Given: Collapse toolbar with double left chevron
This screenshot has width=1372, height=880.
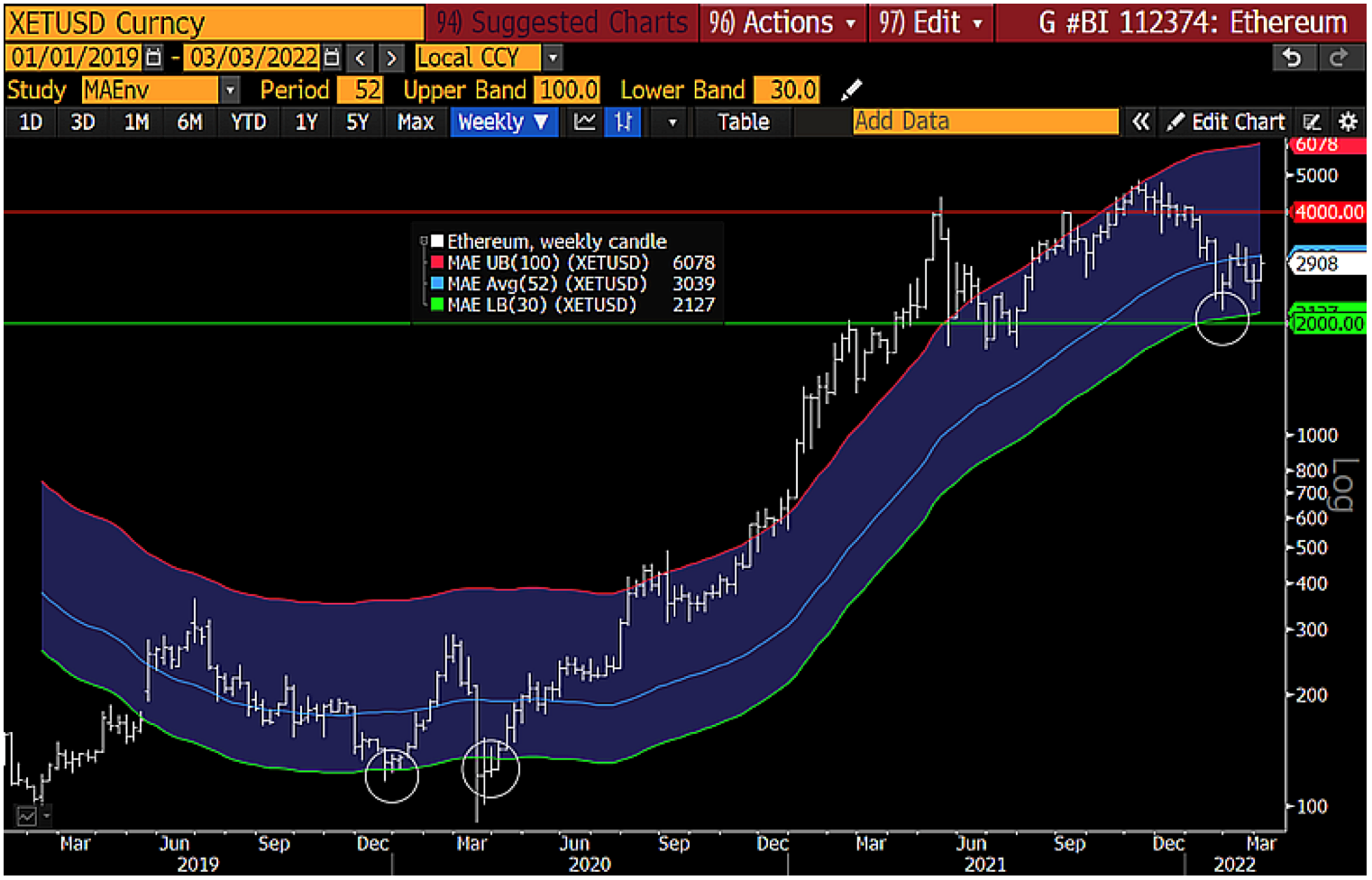Looking at the screenshot, I should point(1140,122).
